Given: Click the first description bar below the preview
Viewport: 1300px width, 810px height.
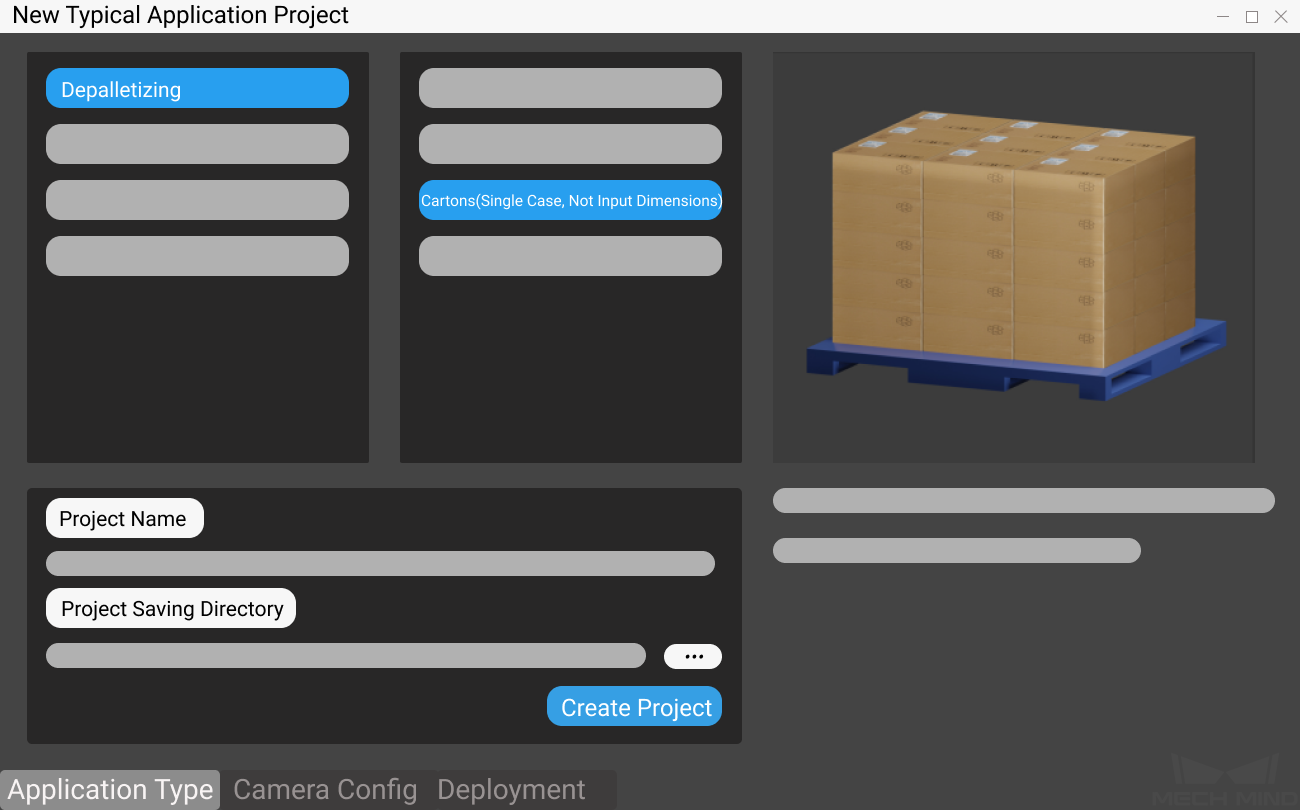Looking at the screenshot, I should (1023, 500).
